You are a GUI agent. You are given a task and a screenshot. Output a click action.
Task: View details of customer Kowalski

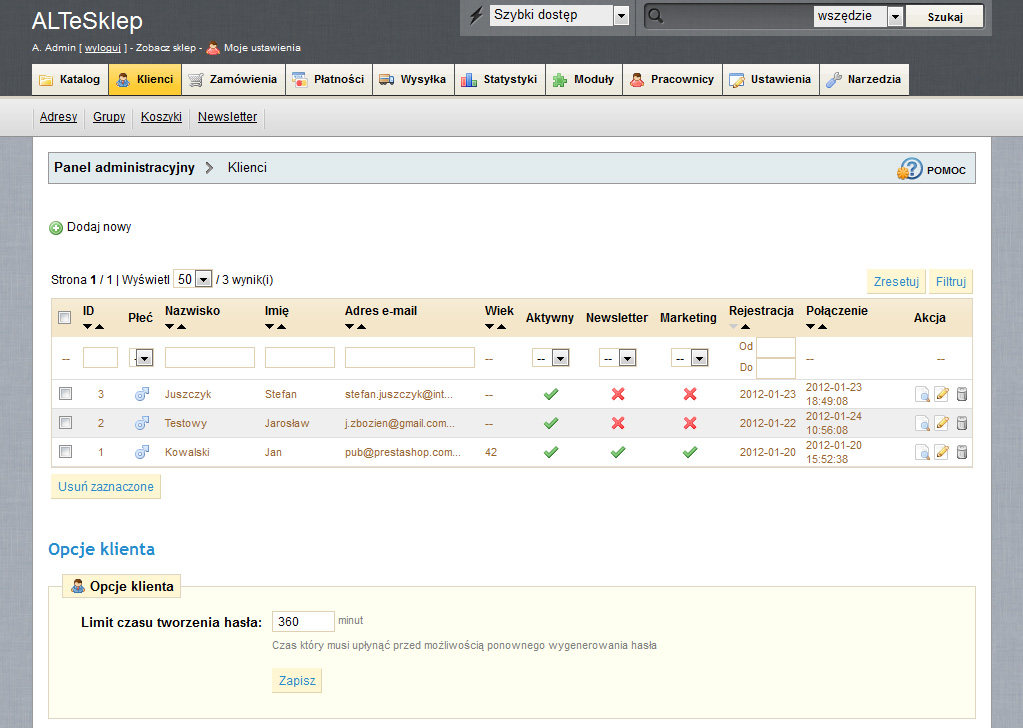pyautogui.click(x=922, y=452)
